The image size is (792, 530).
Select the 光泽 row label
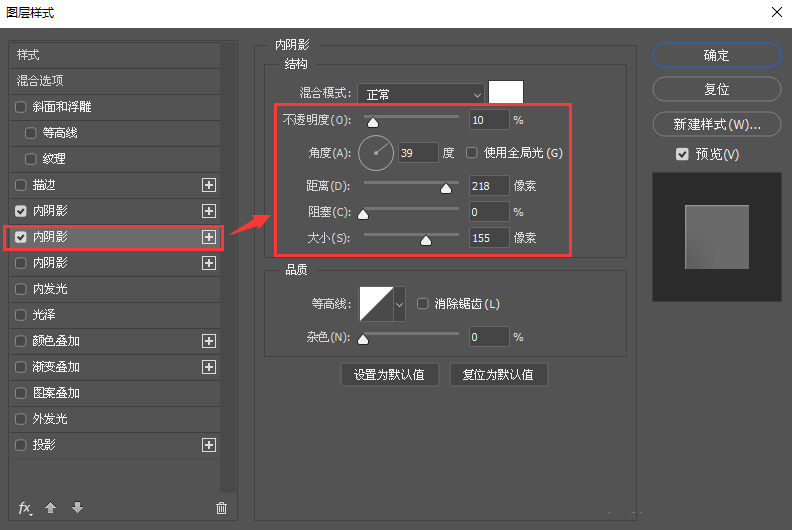[44, 315]
